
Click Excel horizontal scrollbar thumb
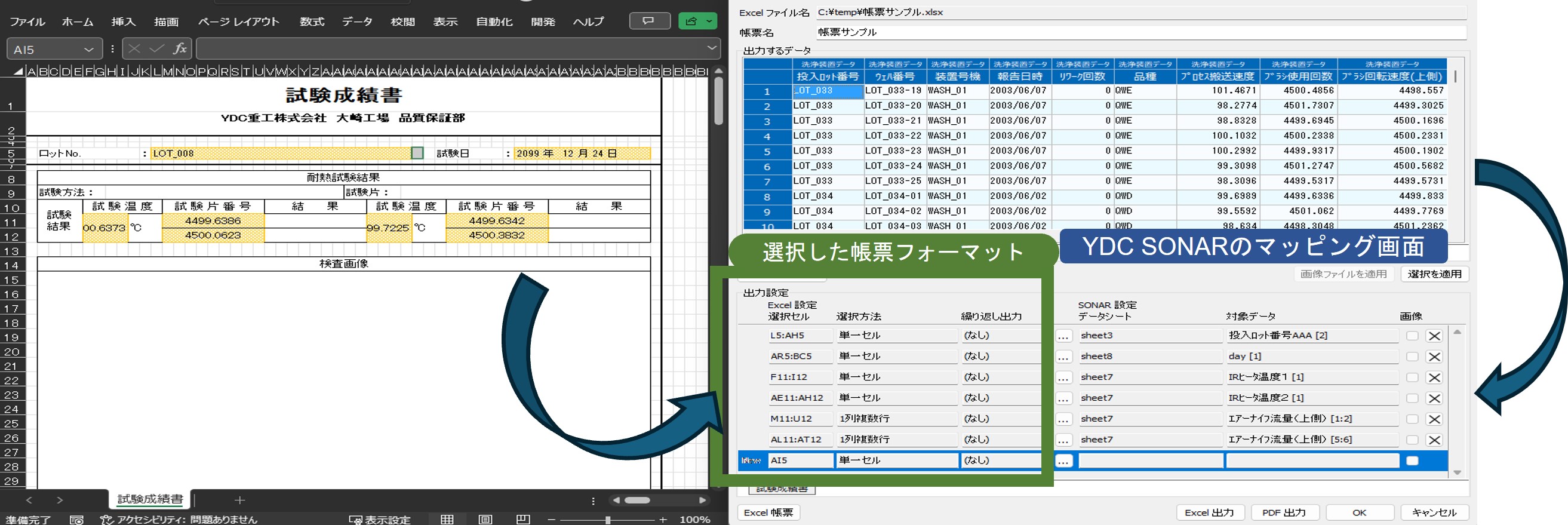point(637,500)
